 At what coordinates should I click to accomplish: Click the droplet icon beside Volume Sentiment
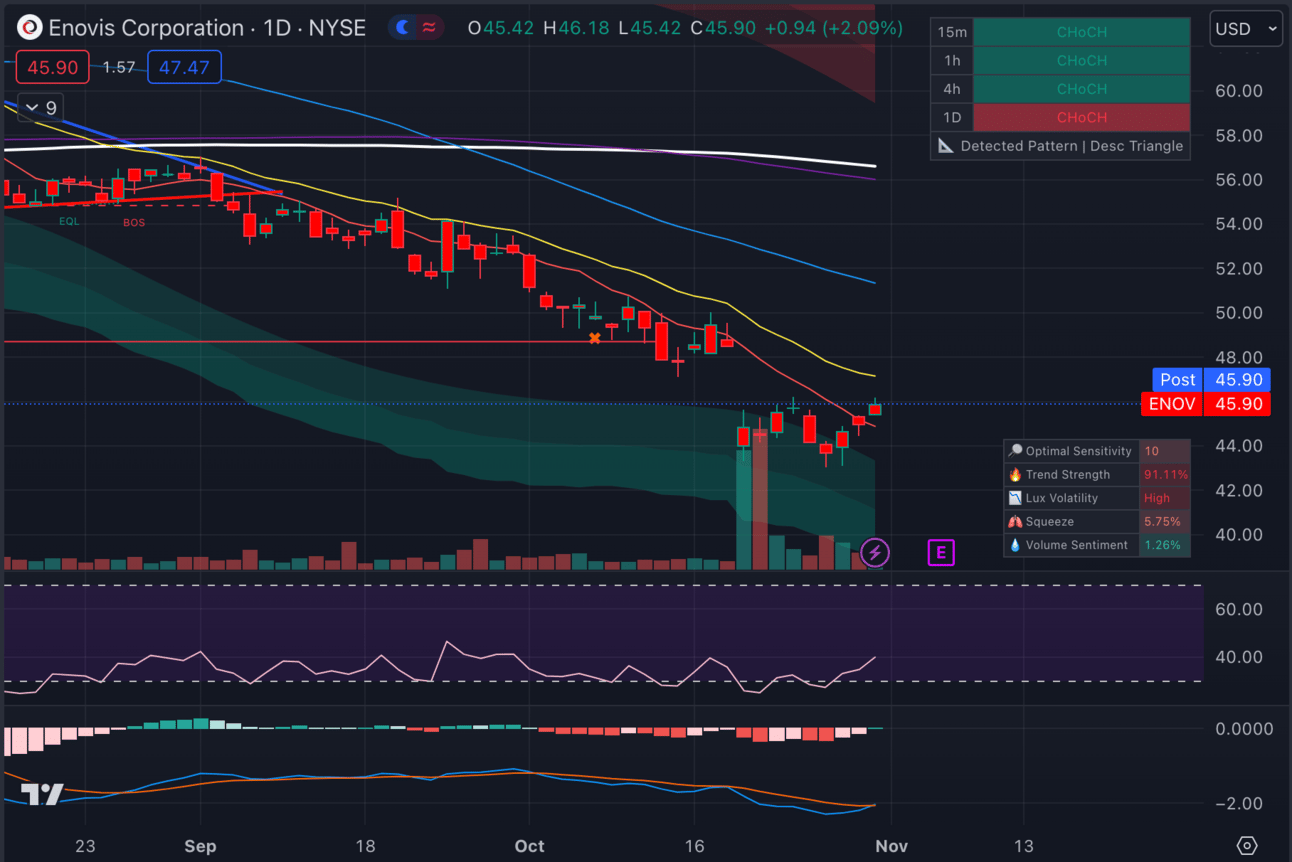1015,545
